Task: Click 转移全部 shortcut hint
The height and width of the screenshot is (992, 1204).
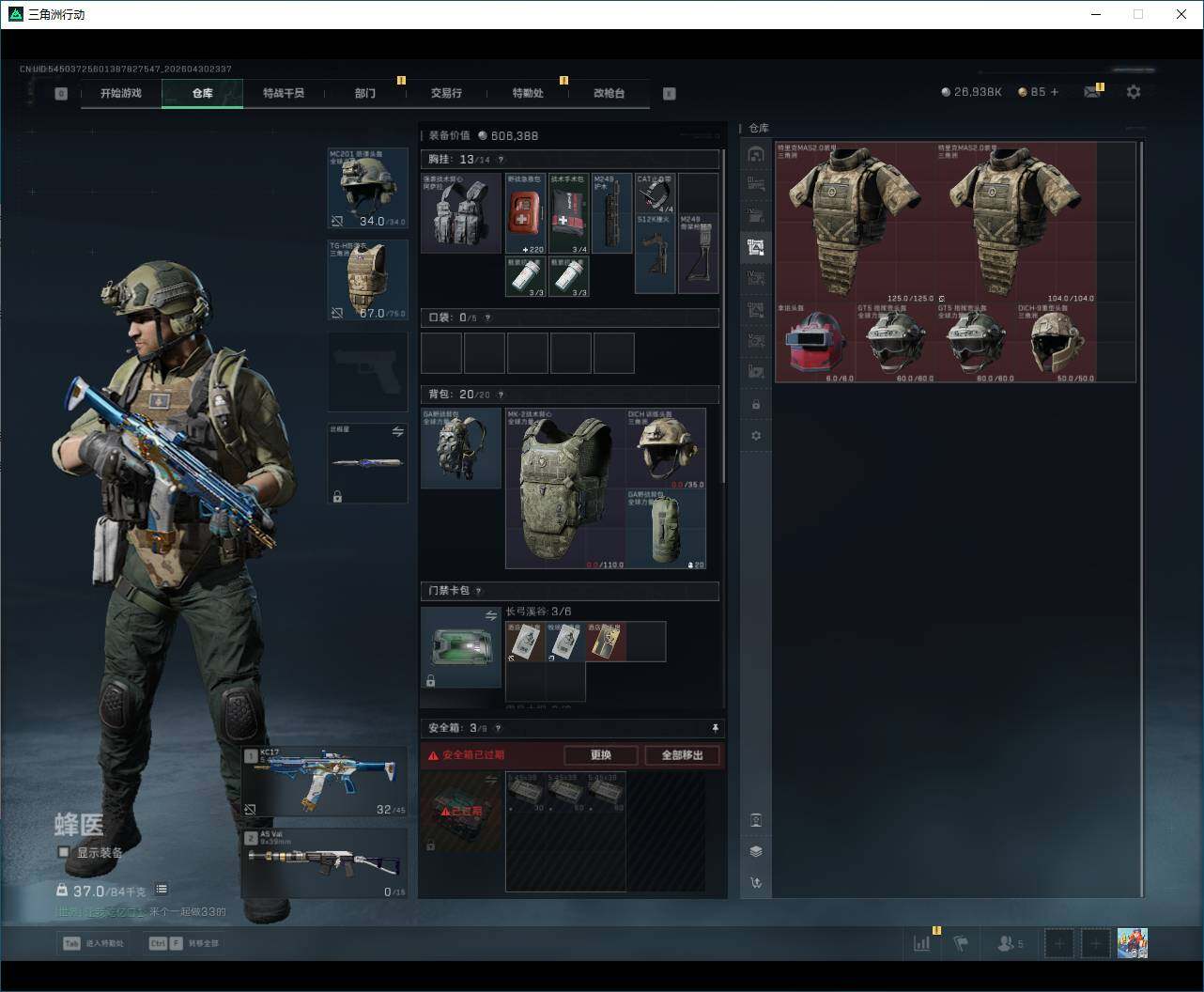Action: click(x=184, y=943)
